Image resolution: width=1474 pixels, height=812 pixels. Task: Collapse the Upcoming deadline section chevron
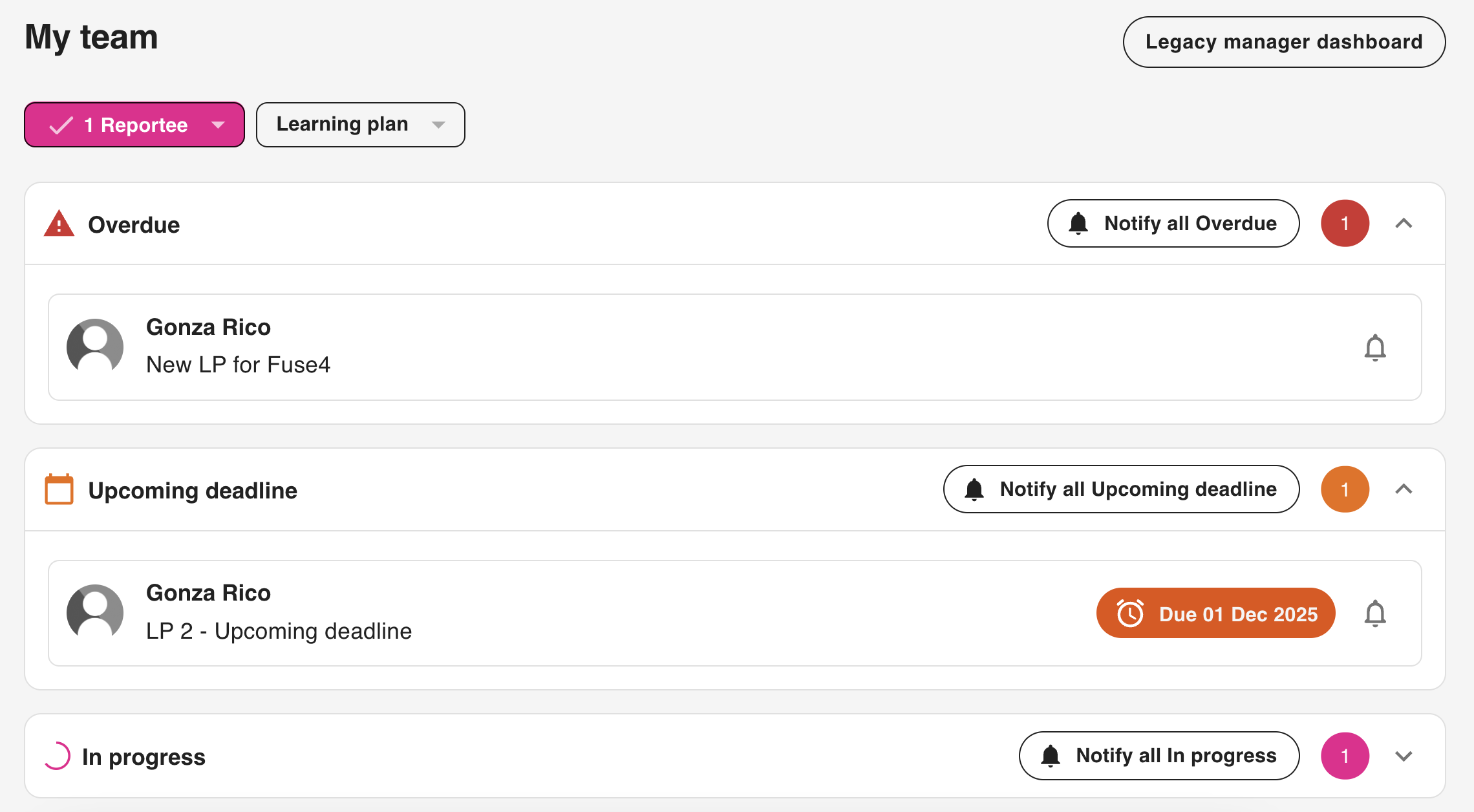[1404, 489]
